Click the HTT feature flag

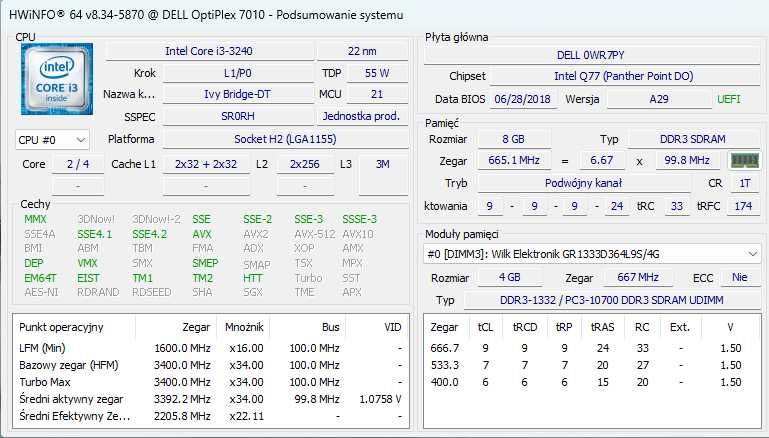[253, 278]
